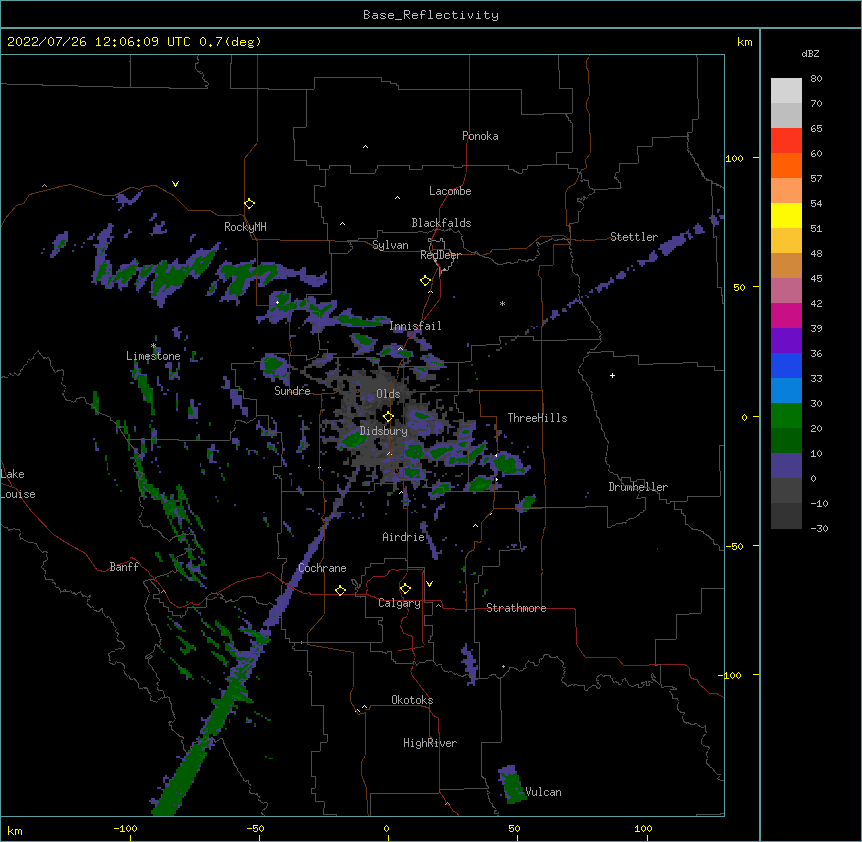Click the -50 tick on the horizontal km axis
The width and height of the screenshot is (862, 842).
click(255, 829)
